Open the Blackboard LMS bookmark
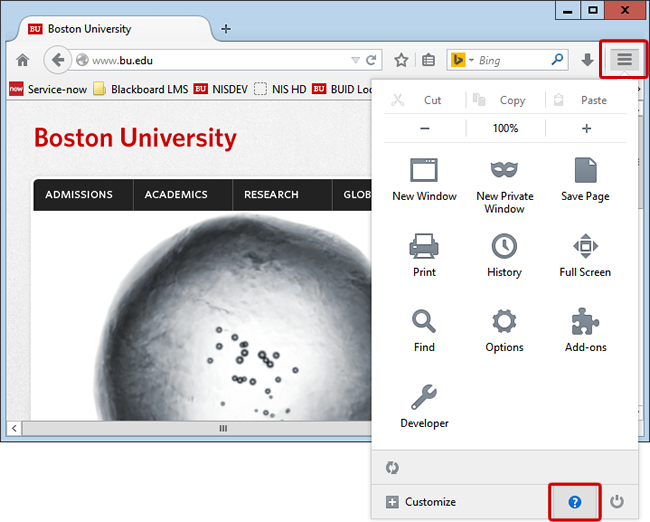 pos(141,89)
